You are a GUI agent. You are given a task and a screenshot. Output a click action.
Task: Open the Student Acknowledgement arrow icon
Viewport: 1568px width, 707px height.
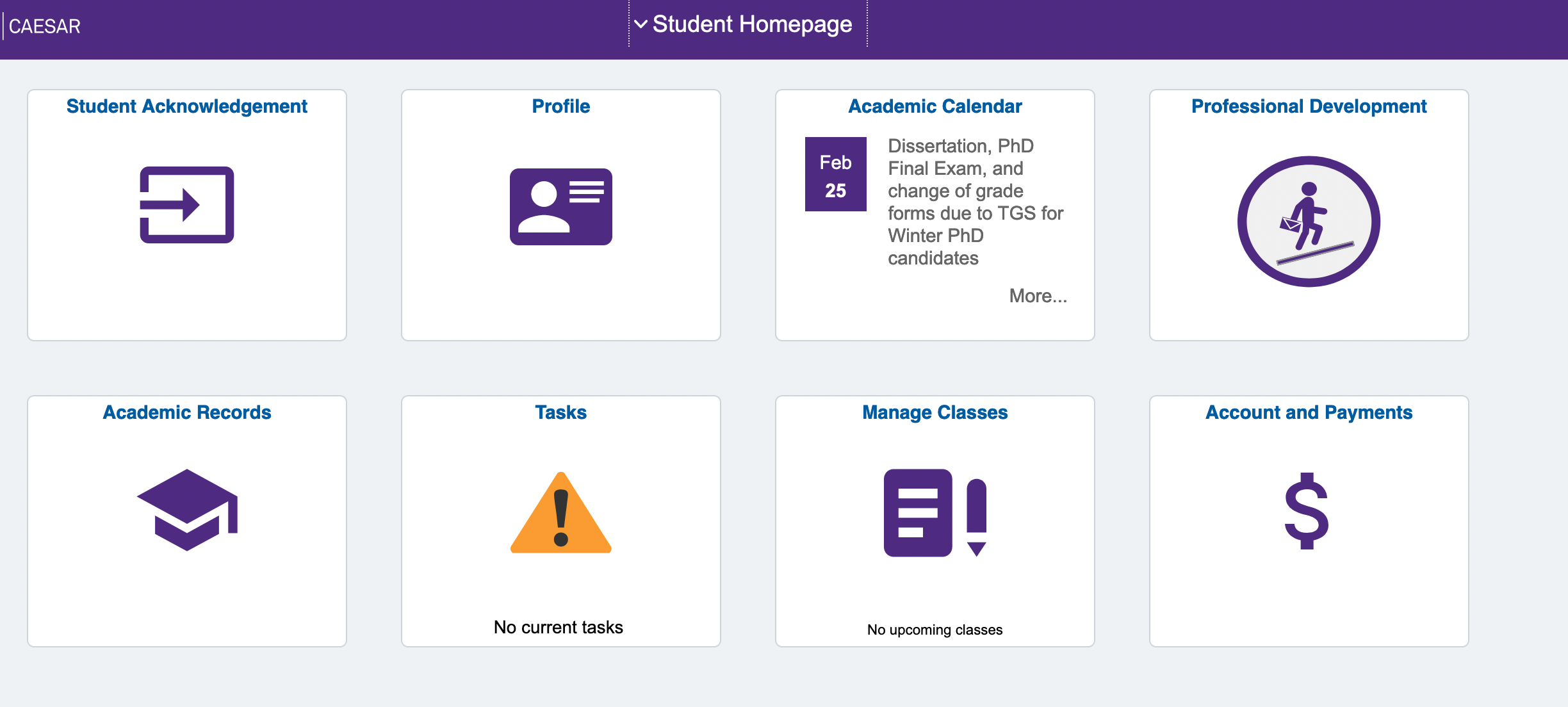tap(186, 205)
